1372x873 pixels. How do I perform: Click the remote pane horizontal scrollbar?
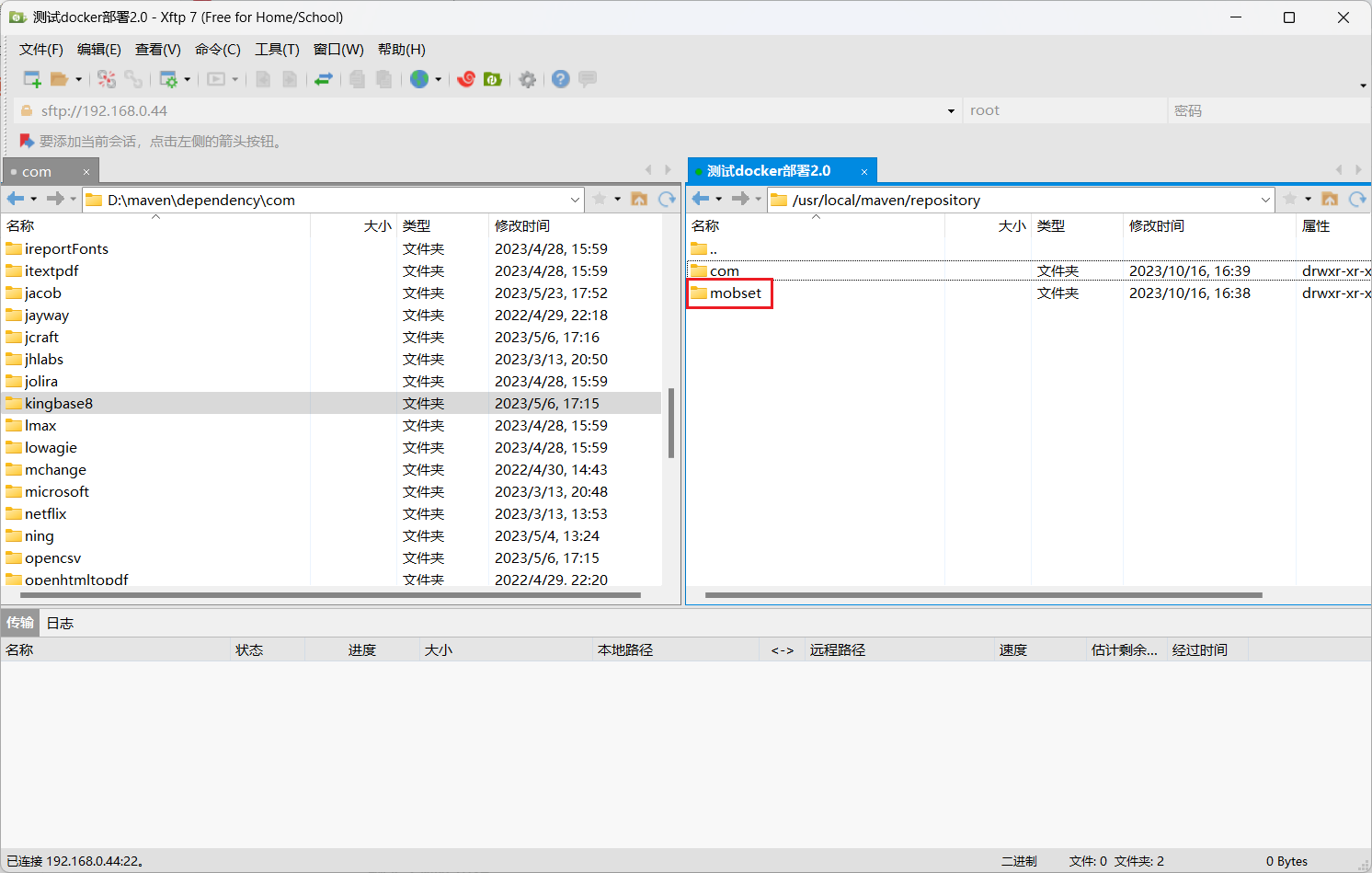coord(983,595)
